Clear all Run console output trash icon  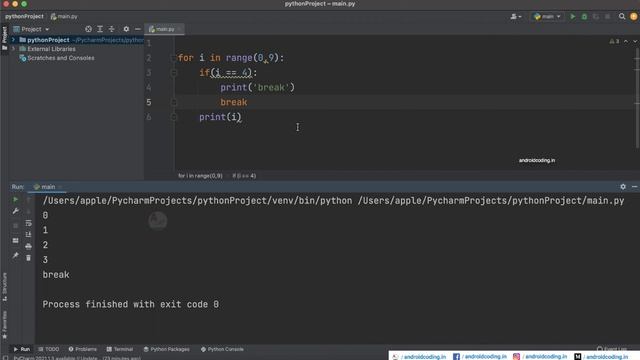coord(28,258)
